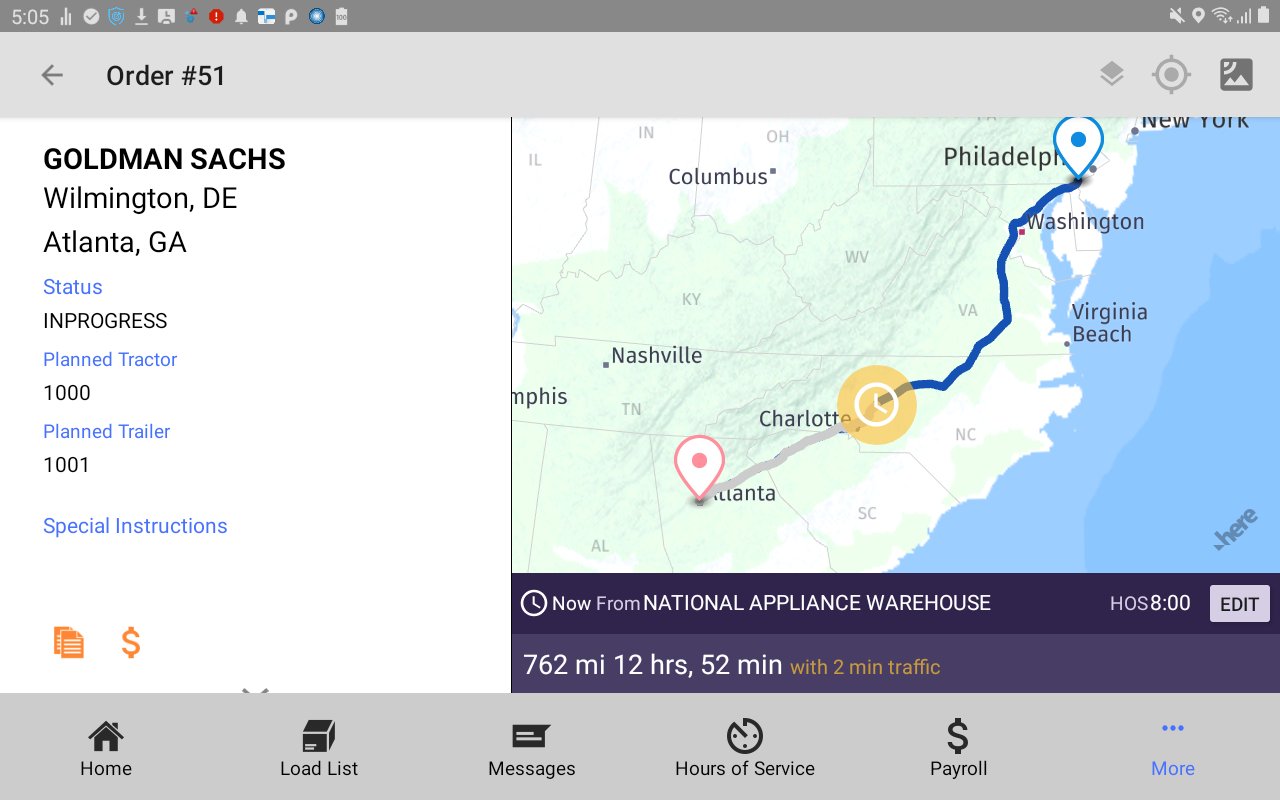This screenshot has width=1280, height=800.
Task: Tap the 762 mi 12 hrs, 52 min summary
Action: point(653,665)
